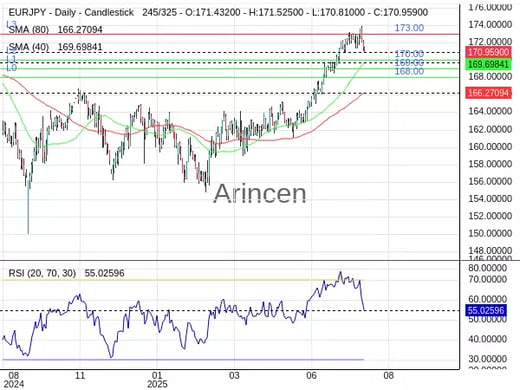
Task: Click the SMA 80 value '166.27094' in legend
Action: (x=80, y=30)
